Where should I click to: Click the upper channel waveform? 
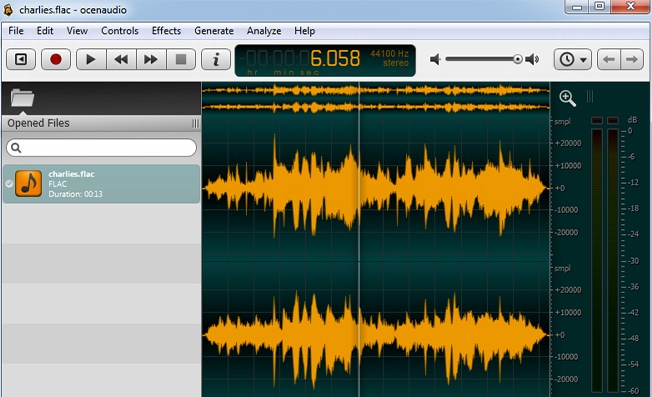click(x=376, y=188)
